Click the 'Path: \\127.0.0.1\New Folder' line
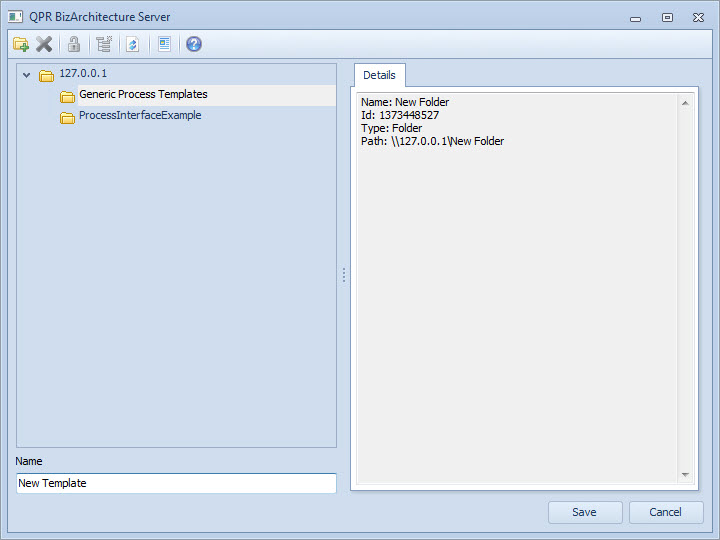The width and height of the screenshot is (720, 540). click(x=433, y=141)
